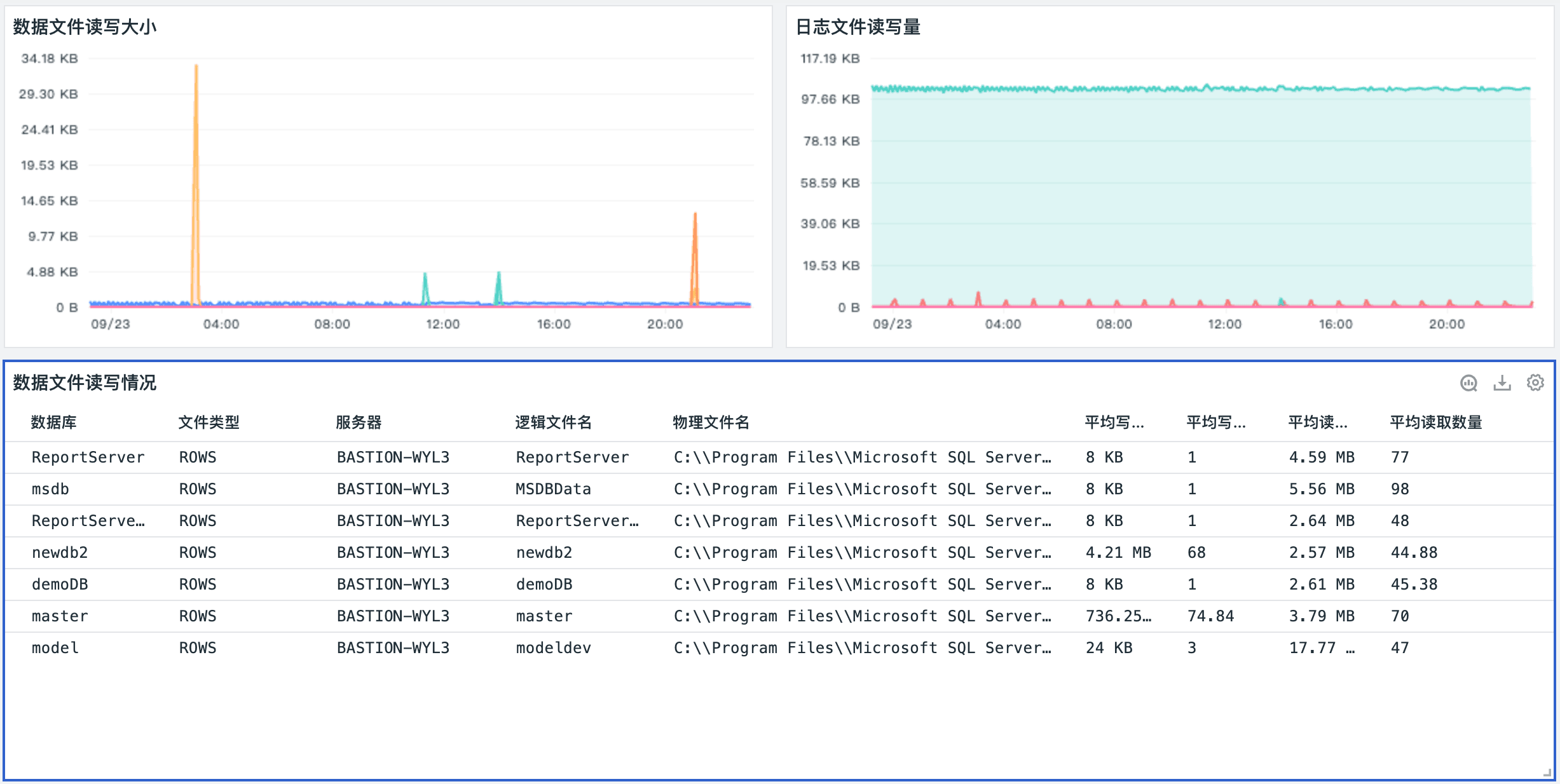Sort by the 逻辑文件名 column header
Screen dimensions: 1560x784
point(554,422)
